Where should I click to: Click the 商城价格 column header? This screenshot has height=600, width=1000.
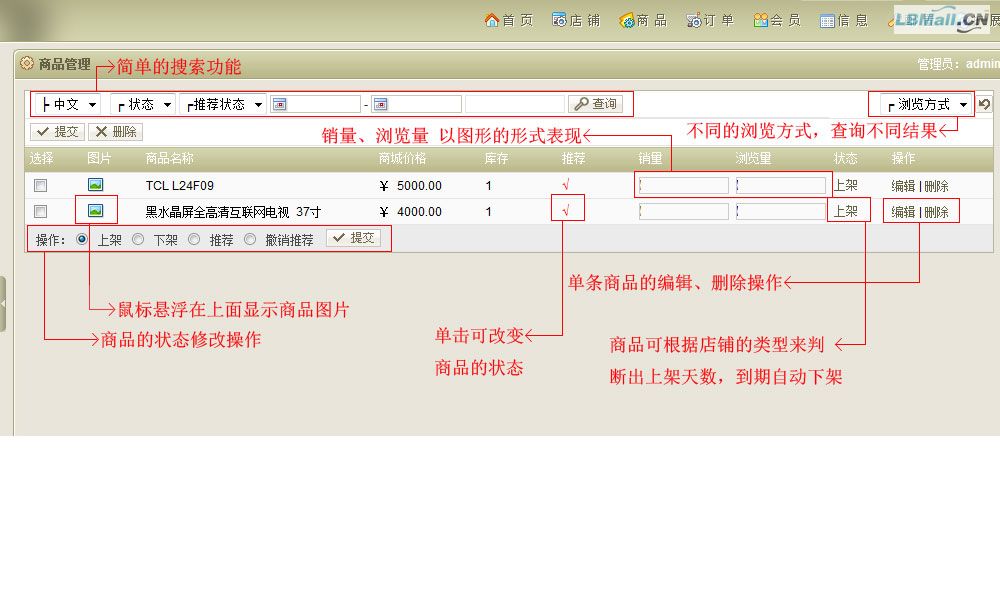click(402, 158)
